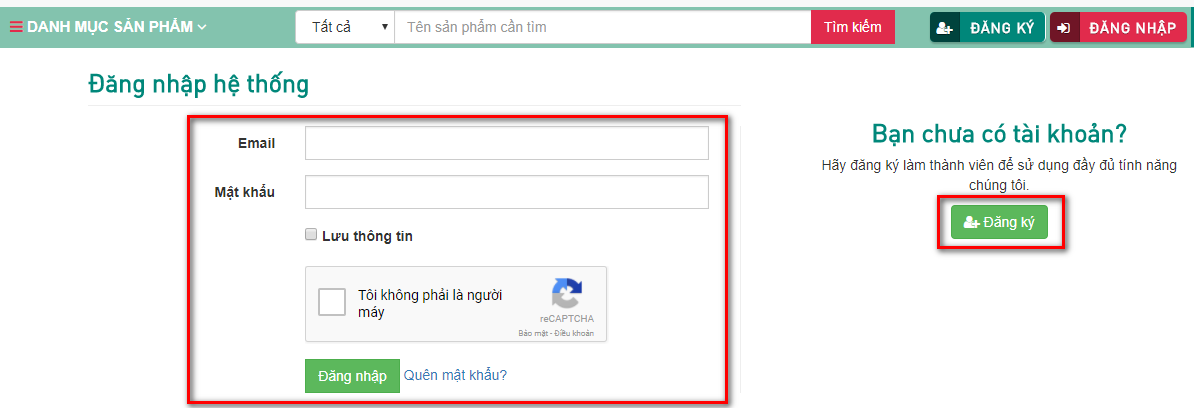Click the Bạn chưa có tài khoản? heading
The height and width of the screenshot is (408, 1194).
click(x=999, y=134)
